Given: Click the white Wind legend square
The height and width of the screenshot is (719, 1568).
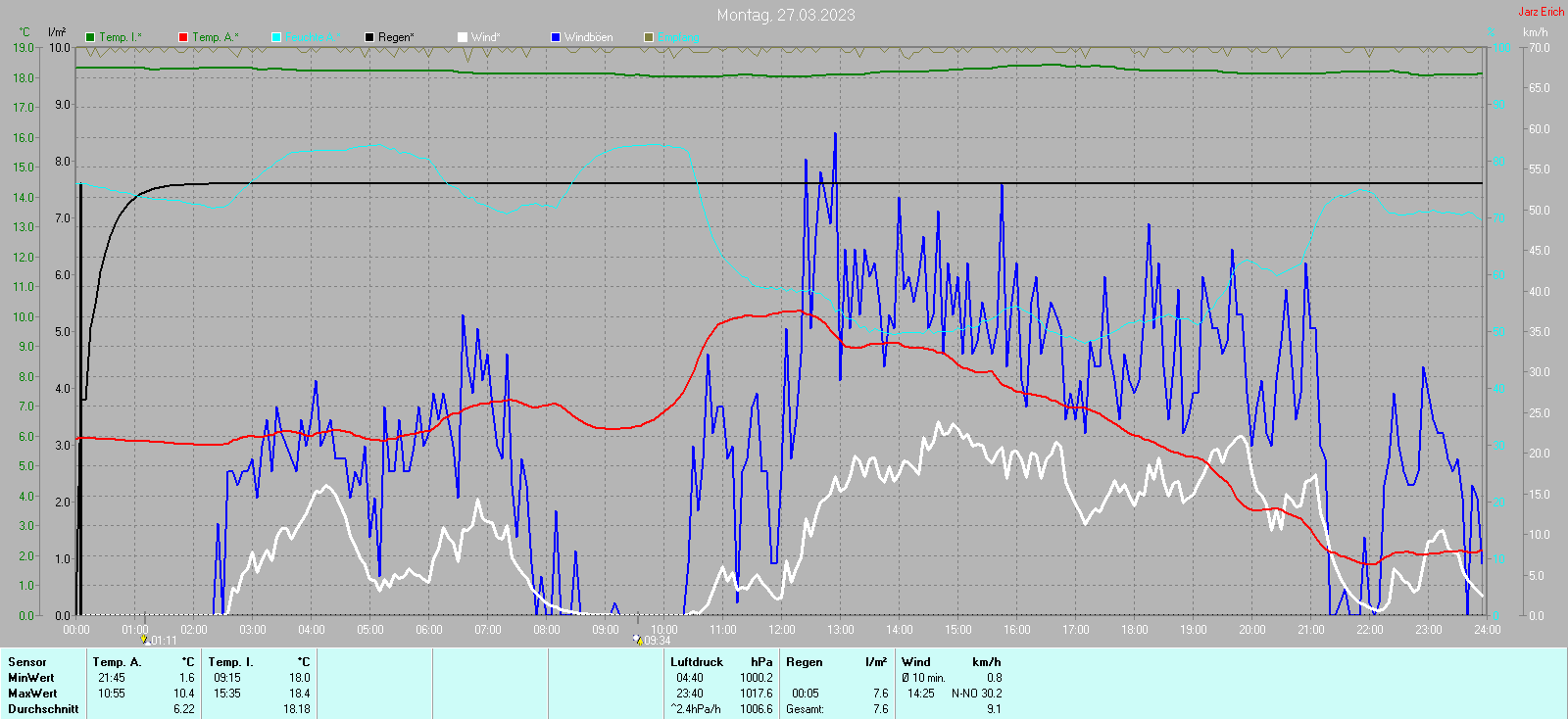Looking at the screenshot, I should point(463,37).
